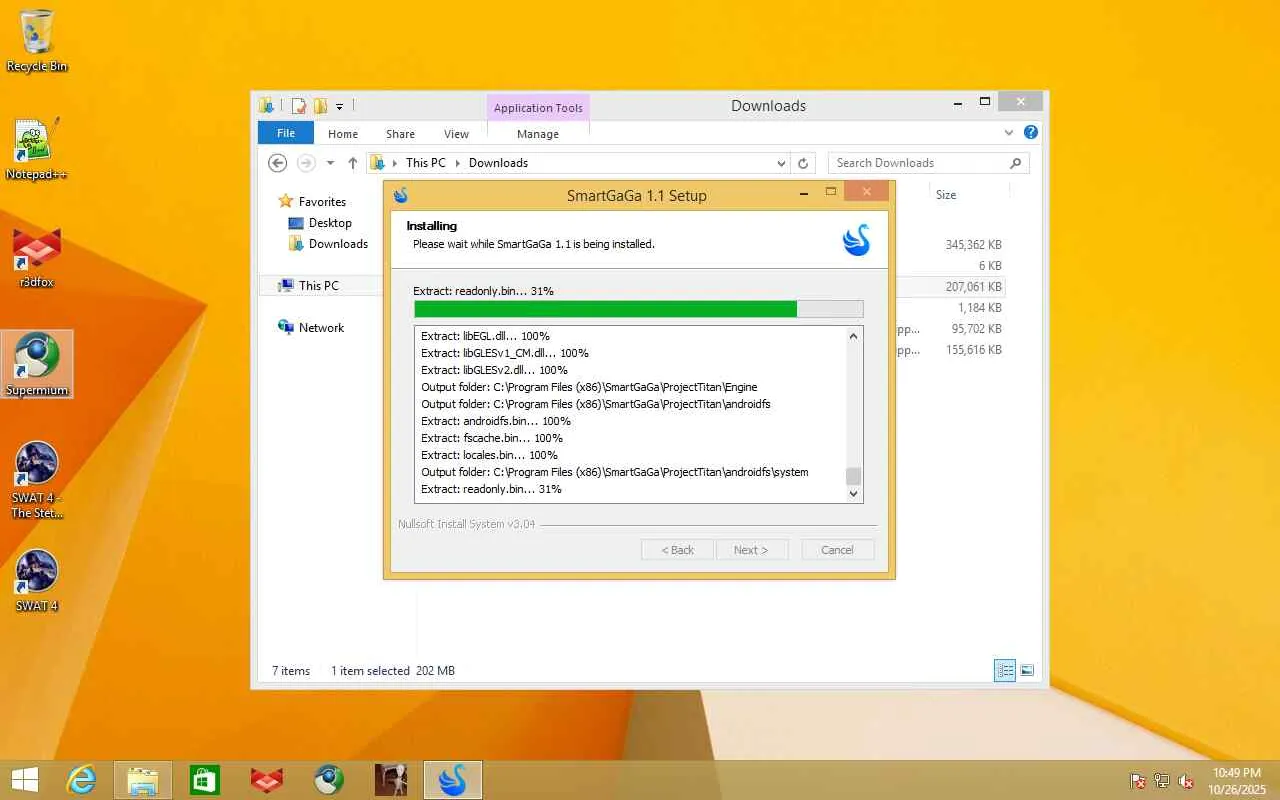Open Customize Quick Access Toolbar dropdown
This screenshot has height=800, width=1280.
pos(340,106)
